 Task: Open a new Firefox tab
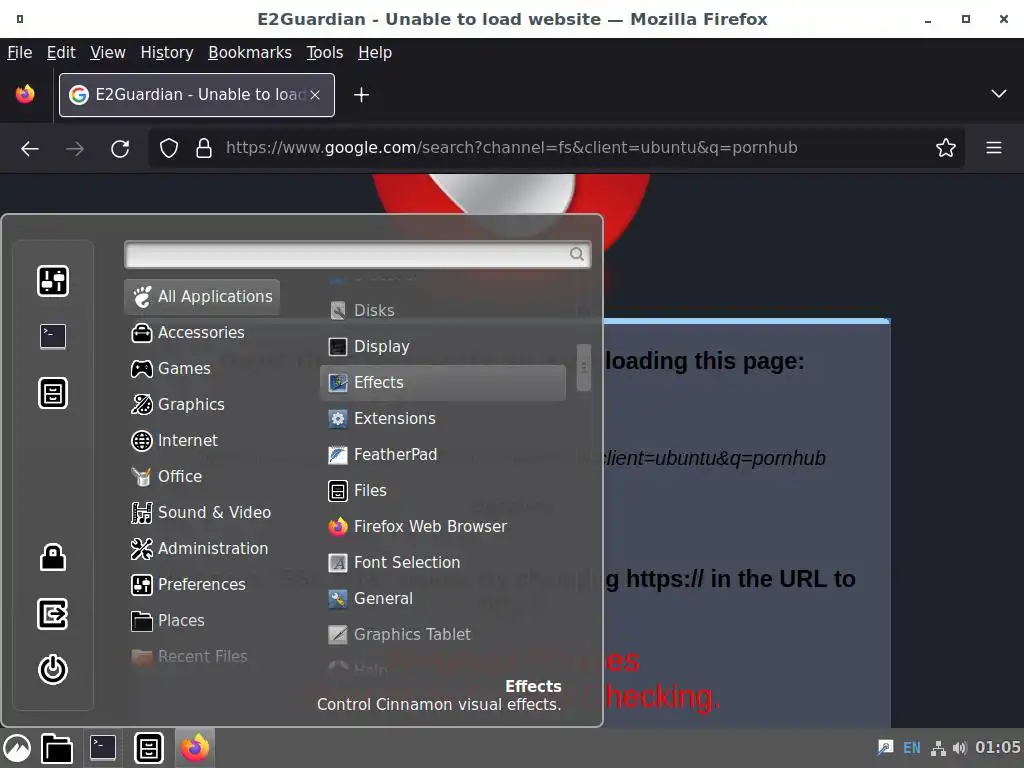pyautogui.click(x=361, y=95)
